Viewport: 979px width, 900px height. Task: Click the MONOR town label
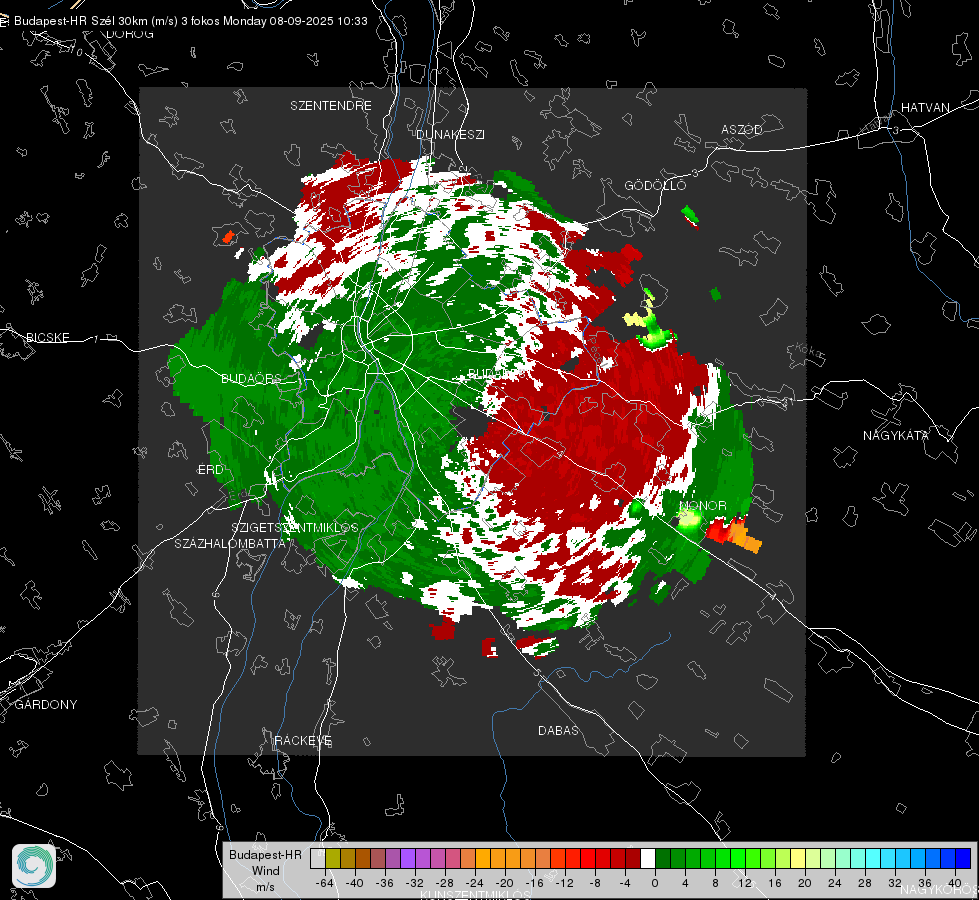(702, 506)
